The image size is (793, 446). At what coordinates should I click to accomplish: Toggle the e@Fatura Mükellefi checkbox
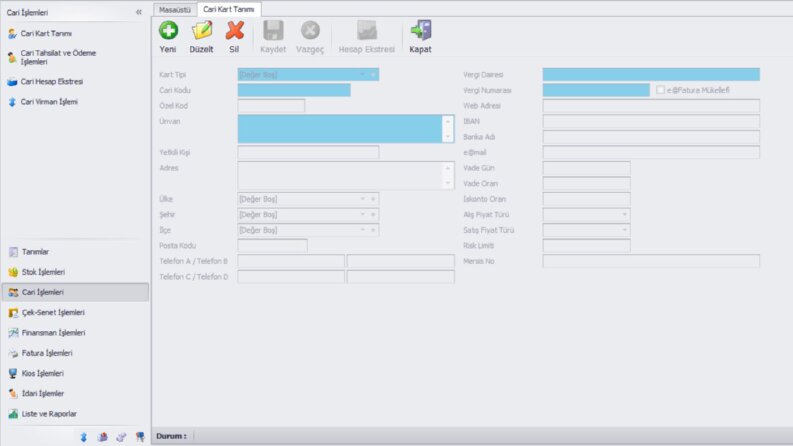click(x=660, y=90)
